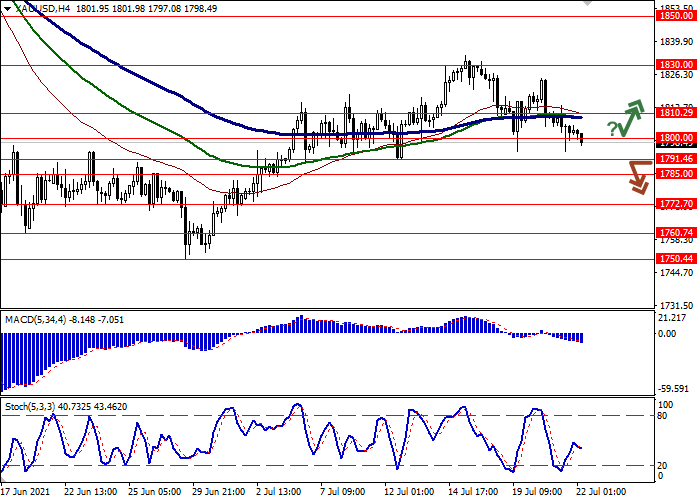Click the 29 Jun 21:00 time label
Viewport: 700px width, 500px height.
pyautogui.click(x=219, y=492)
